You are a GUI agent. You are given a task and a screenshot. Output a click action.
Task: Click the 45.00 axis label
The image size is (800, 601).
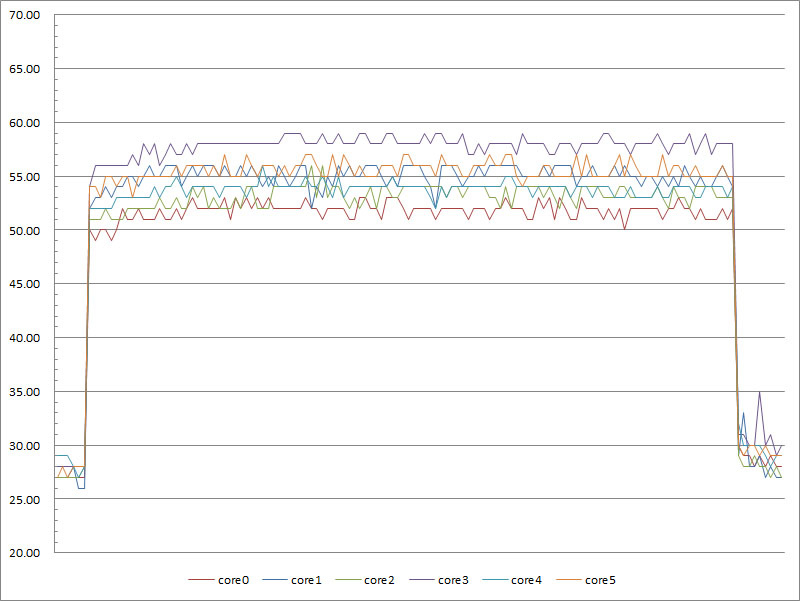click(x=24, y=284)
